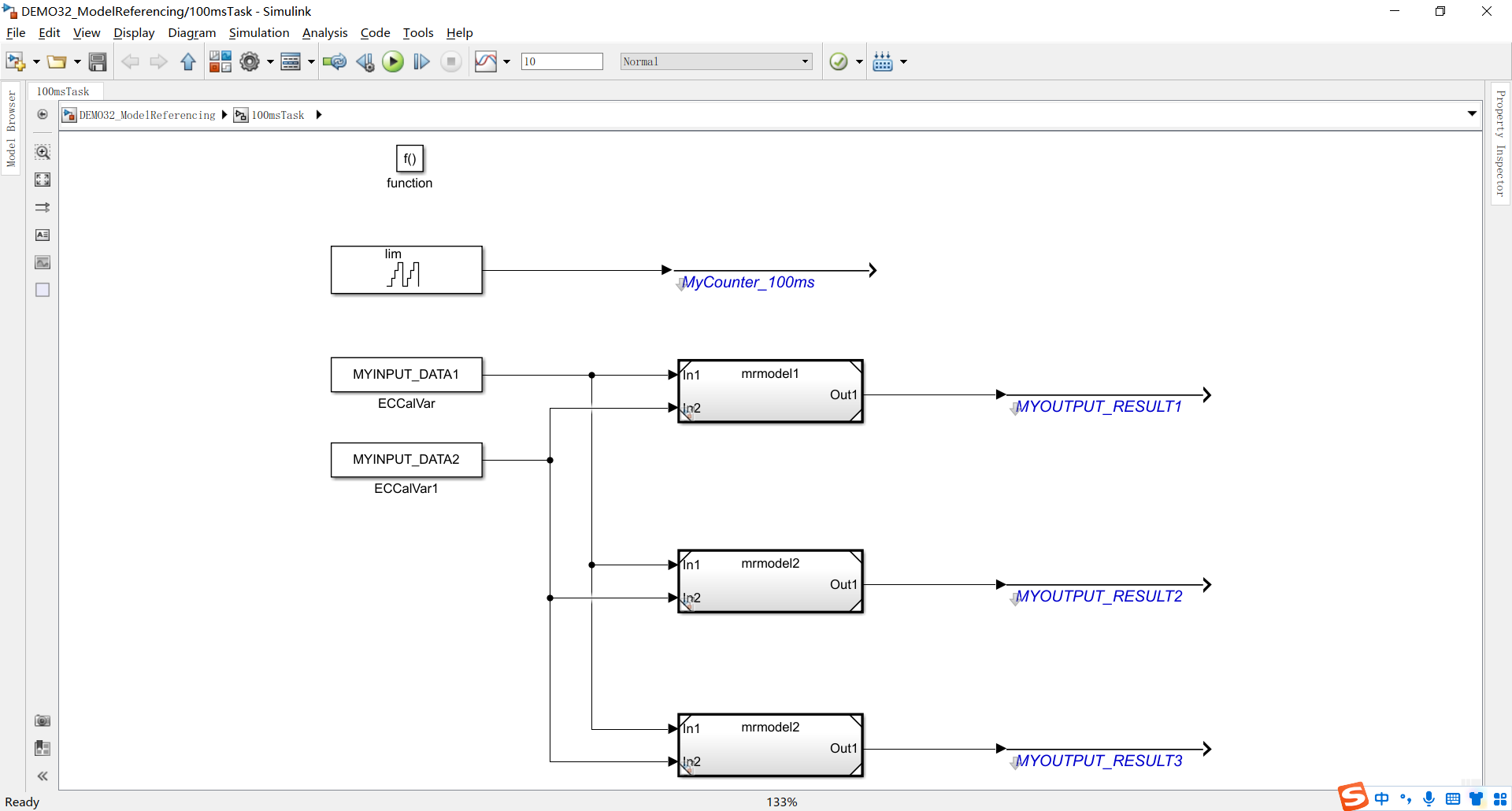1512x811 pixels.
Task: Click the MyCounter_100ms signal label
Action: click(x=748, y=282)
